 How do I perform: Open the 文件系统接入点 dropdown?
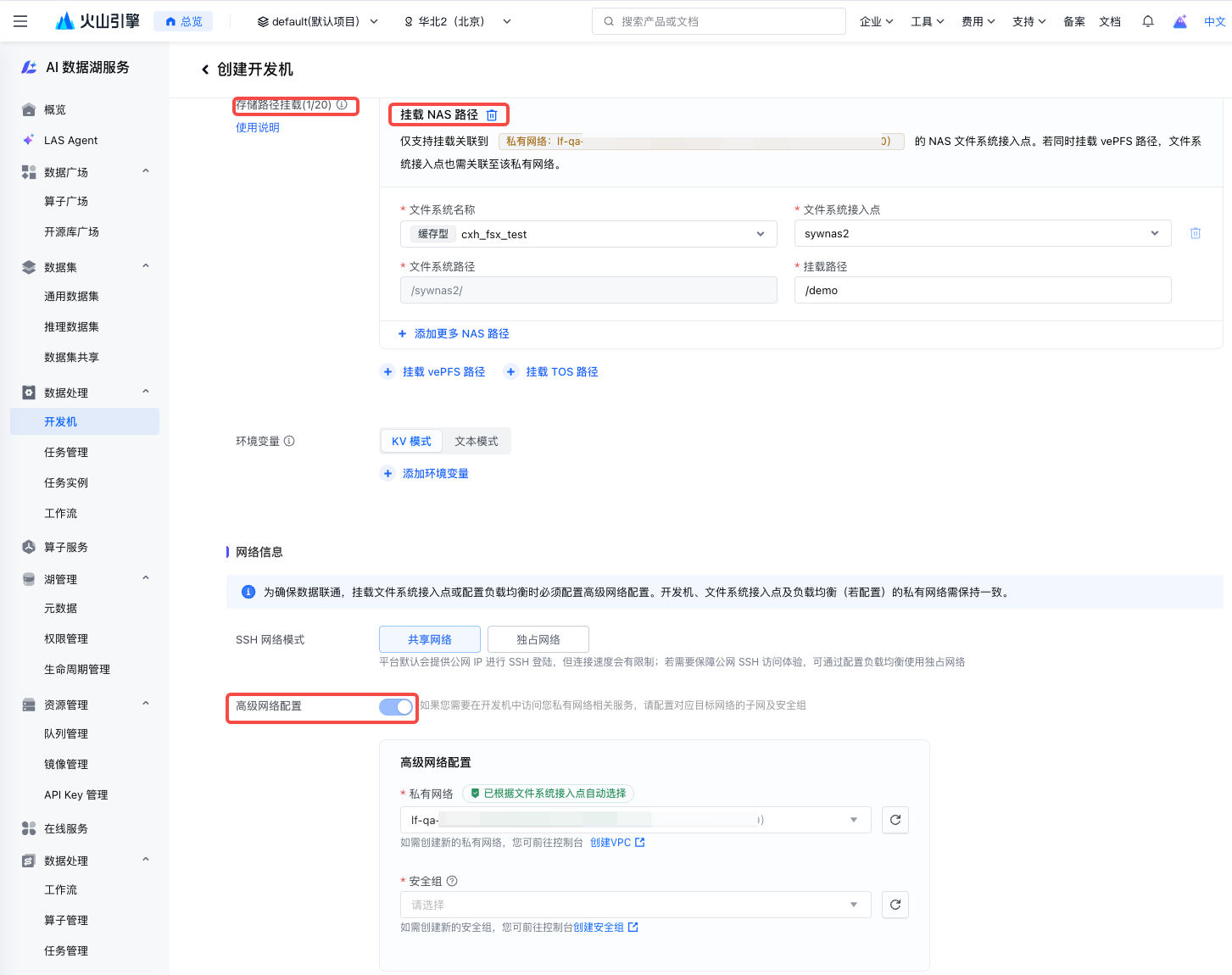pyautogui.click(x=982, y=233)
